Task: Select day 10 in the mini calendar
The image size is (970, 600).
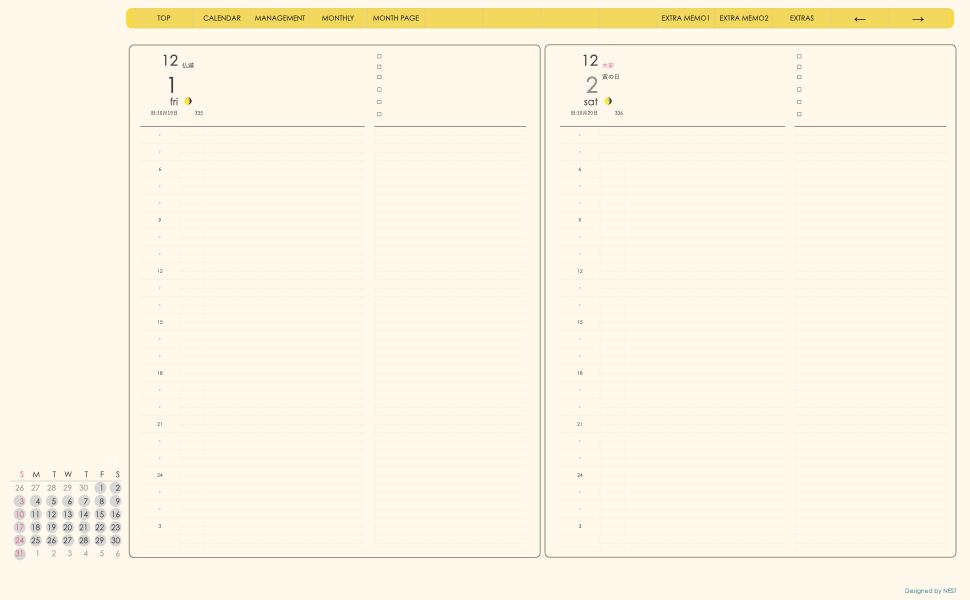Action: tap(20, 514)
